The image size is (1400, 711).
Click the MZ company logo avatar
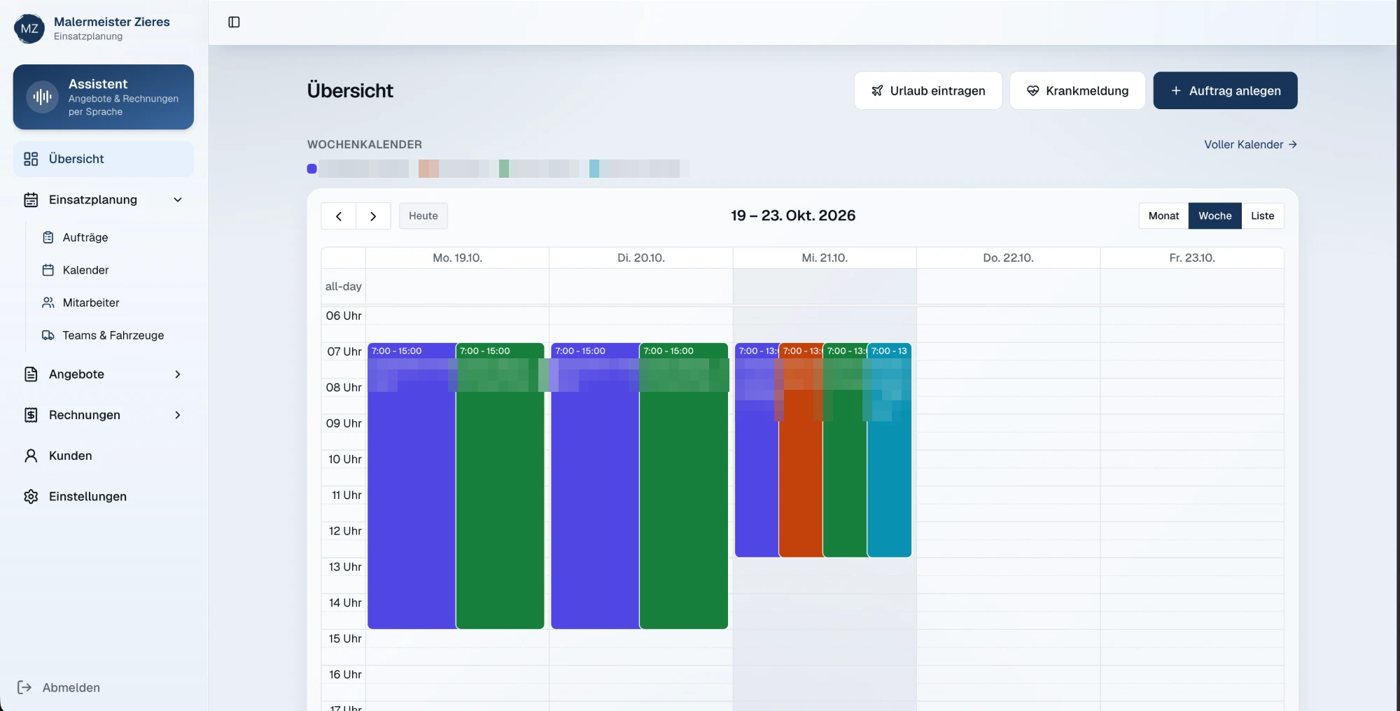tap(29, 29)
